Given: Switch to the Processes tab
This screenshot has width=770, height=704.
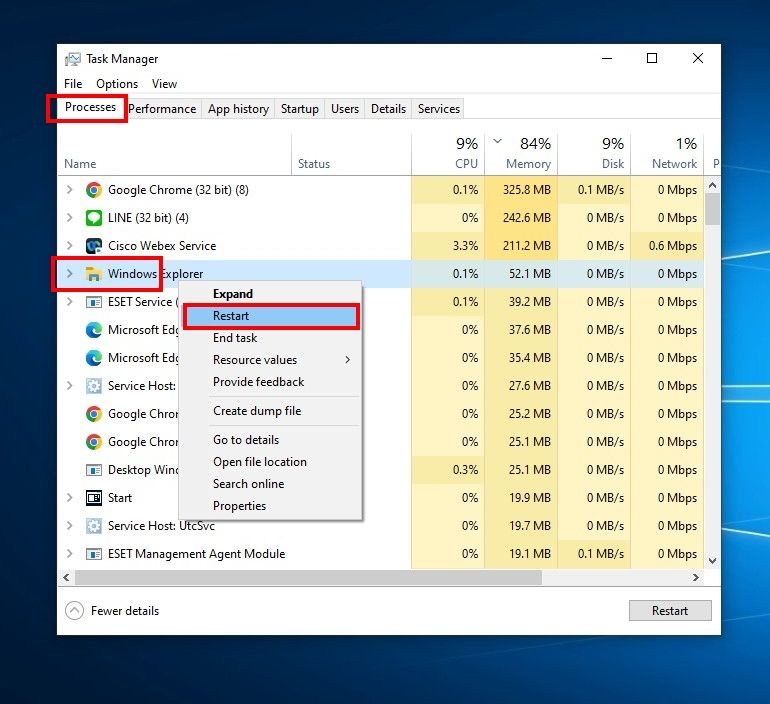Looking at the screenshot, I should (x=90, y=107).
